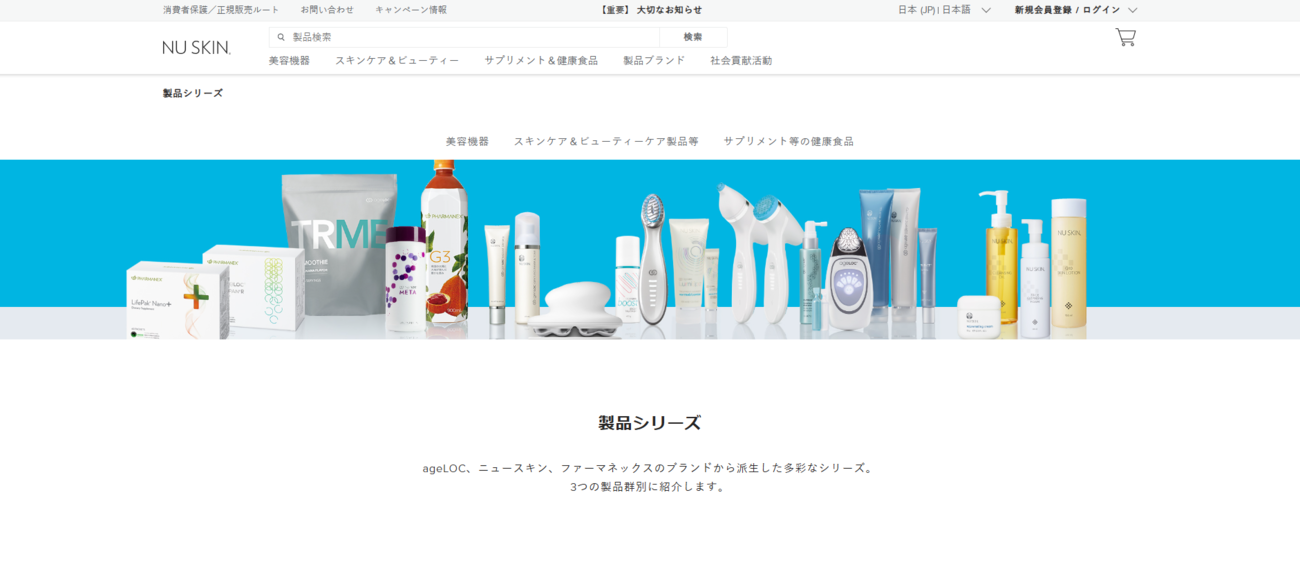The width and height of the screenshot is (1300, 571).
Task: Switch to the 美容機器 section tab
Action: pyautogui.click(x=467, y=141)
